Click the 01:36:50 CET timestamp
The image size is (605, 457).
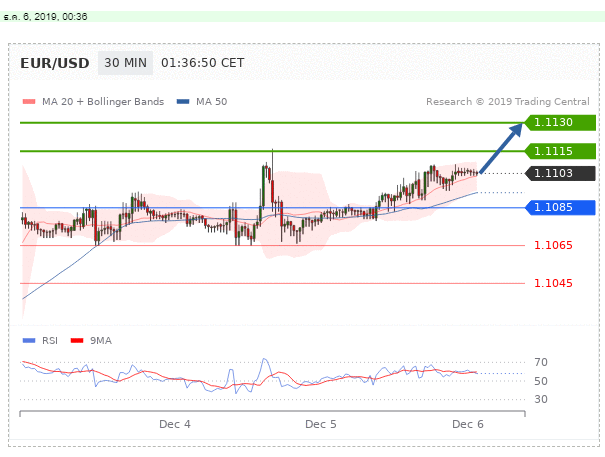tap(203, 63)
